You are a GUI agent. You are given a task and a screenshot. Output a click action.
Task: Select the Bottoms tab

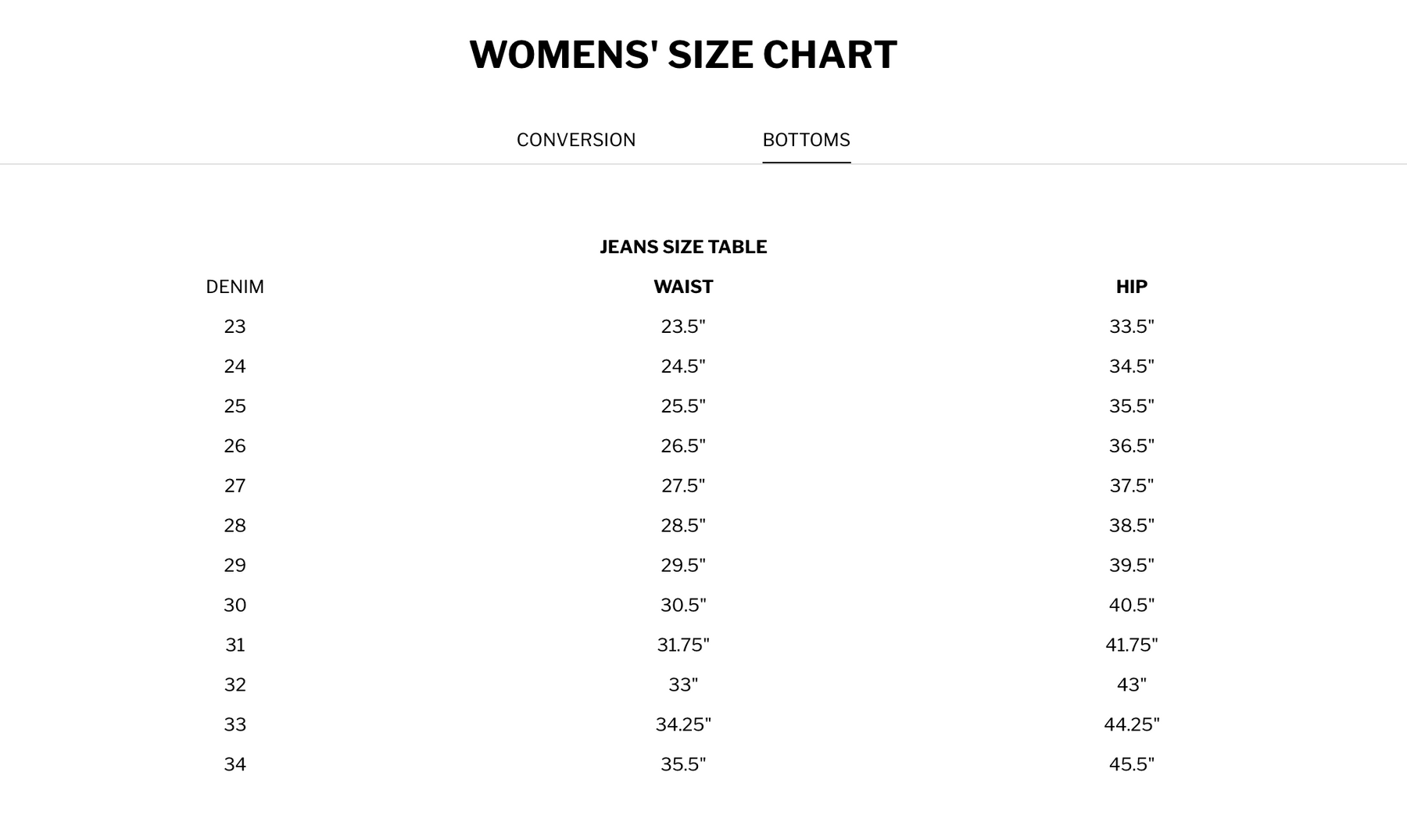pos(806,140)
